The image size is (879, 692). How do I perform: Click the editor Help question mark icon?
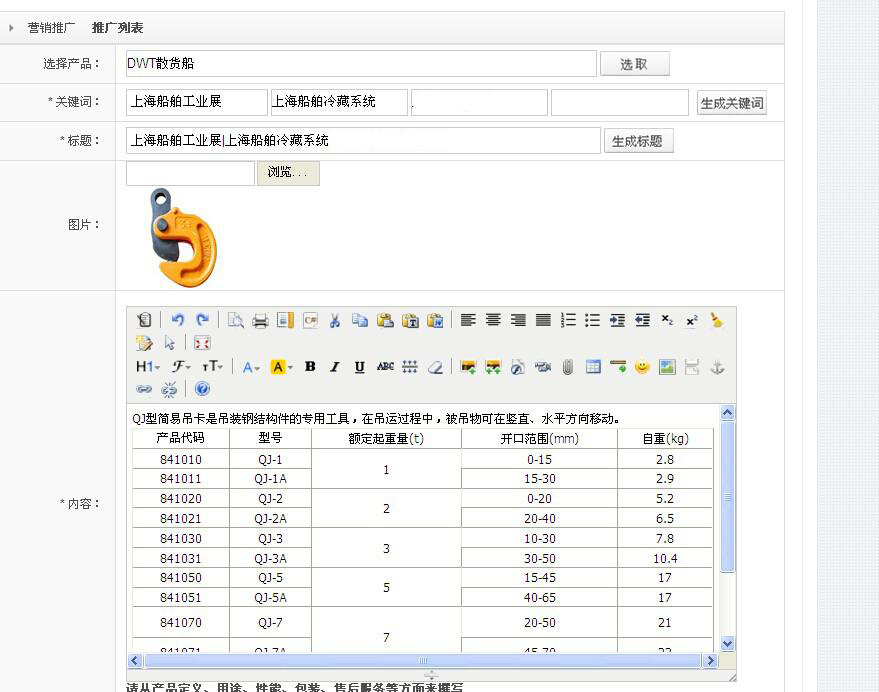202,388
